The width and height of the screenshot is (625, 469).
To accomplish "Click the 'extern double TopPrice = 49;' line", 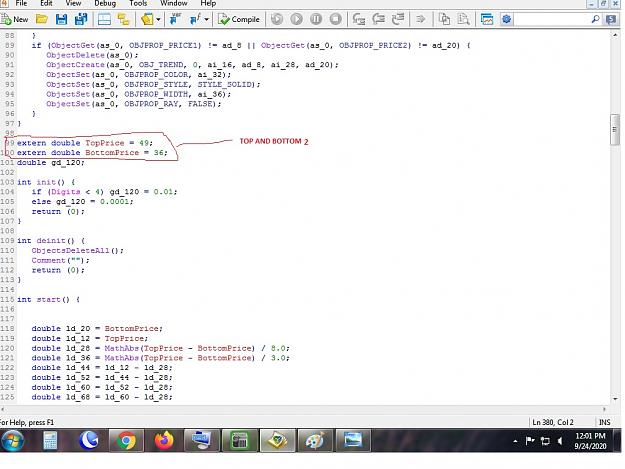I will point(85,143).
